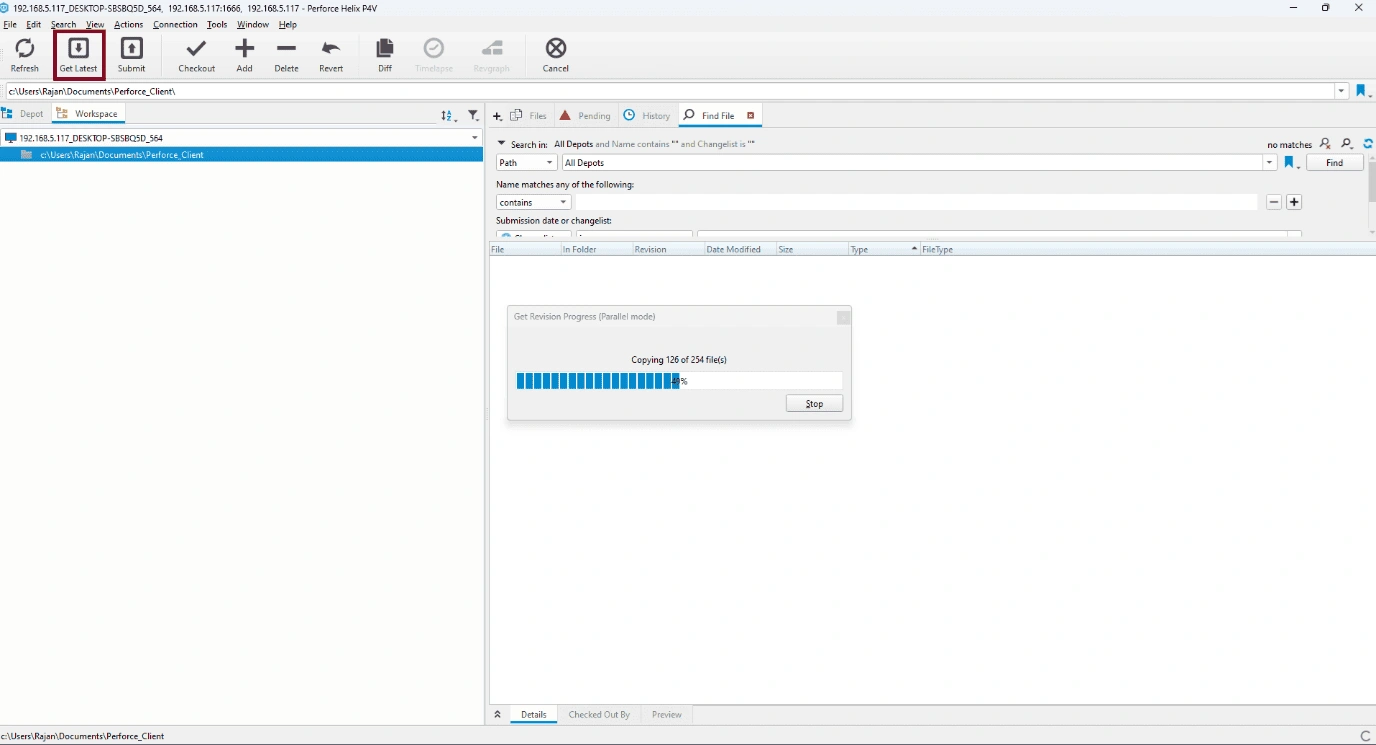Switch to the Files tab

[529, 116]
